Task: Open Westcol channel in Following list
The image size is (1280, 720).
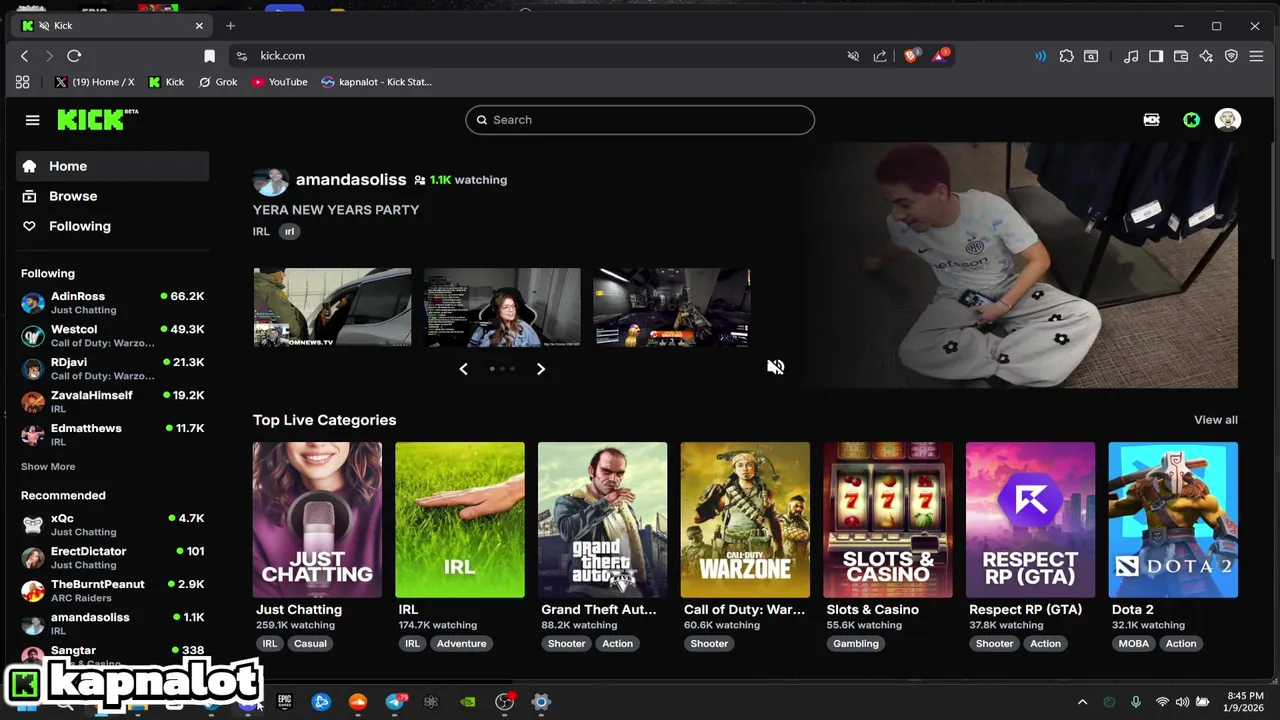Action: coord(112,336)
